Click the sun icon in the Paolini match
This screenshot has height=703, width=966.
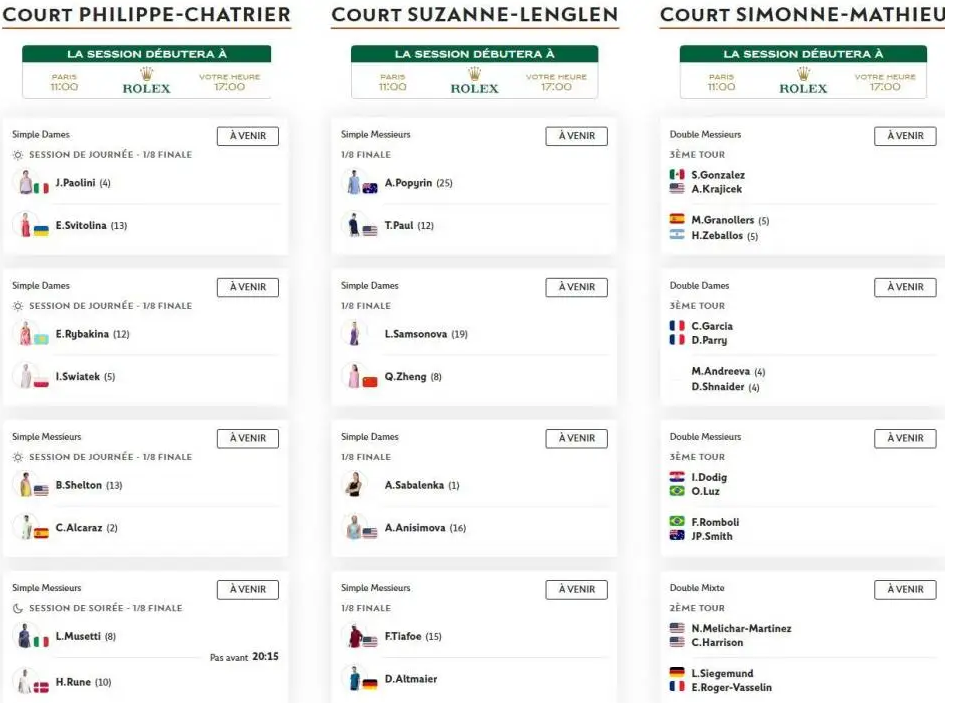(18, 155)
